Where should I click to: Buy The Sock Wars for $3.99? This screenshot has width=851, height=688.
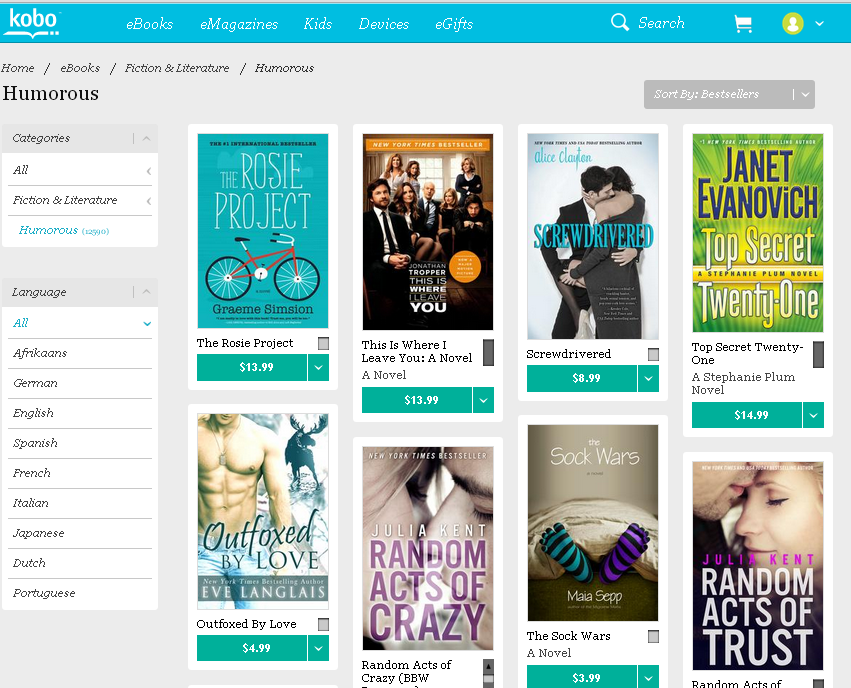pos(582,677)
